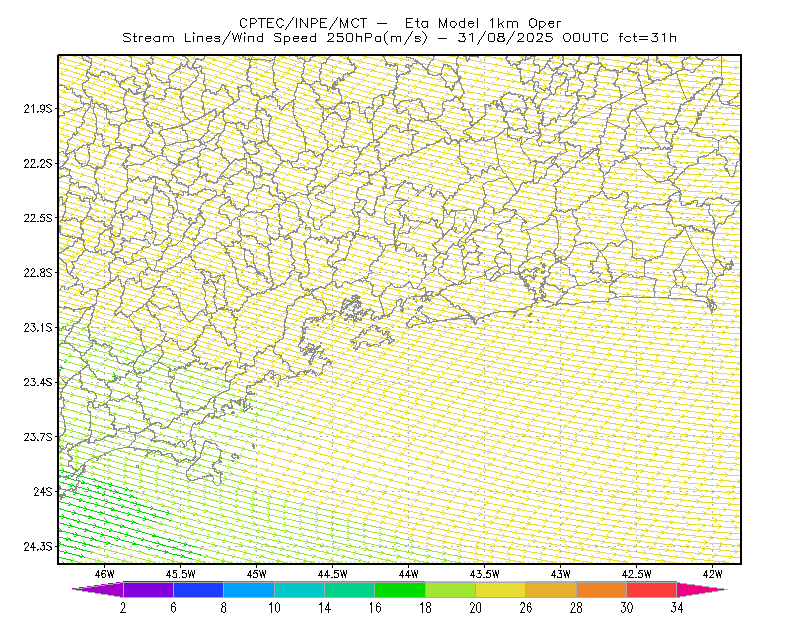Select the cyan 10–14 m/s legend swatch
Viewport: 800px width, 618px height.
tap(299, 589)
